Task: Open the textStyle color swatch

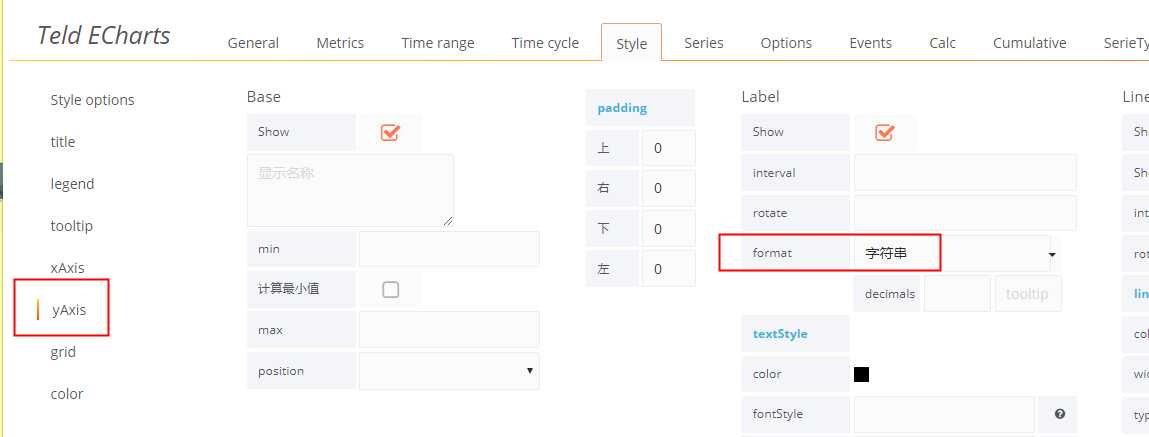Action: [862, 375]
